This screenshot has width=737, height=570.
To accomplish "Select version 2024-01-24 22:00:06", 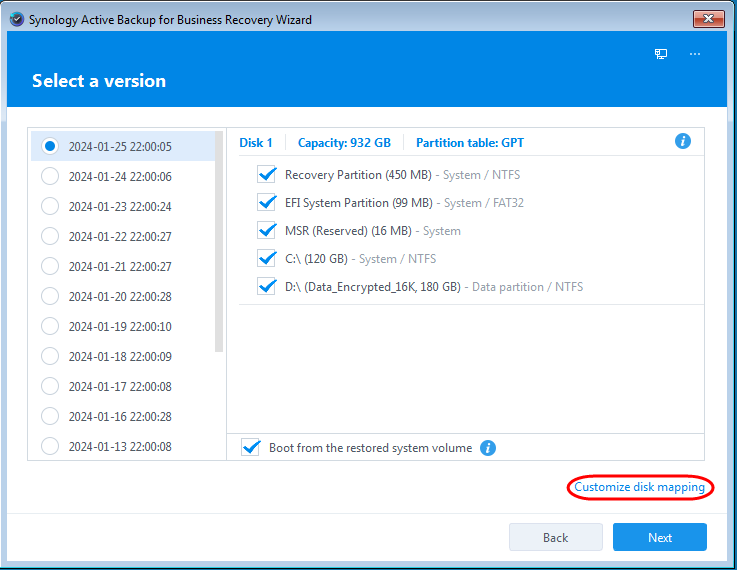I will (50, 176).
